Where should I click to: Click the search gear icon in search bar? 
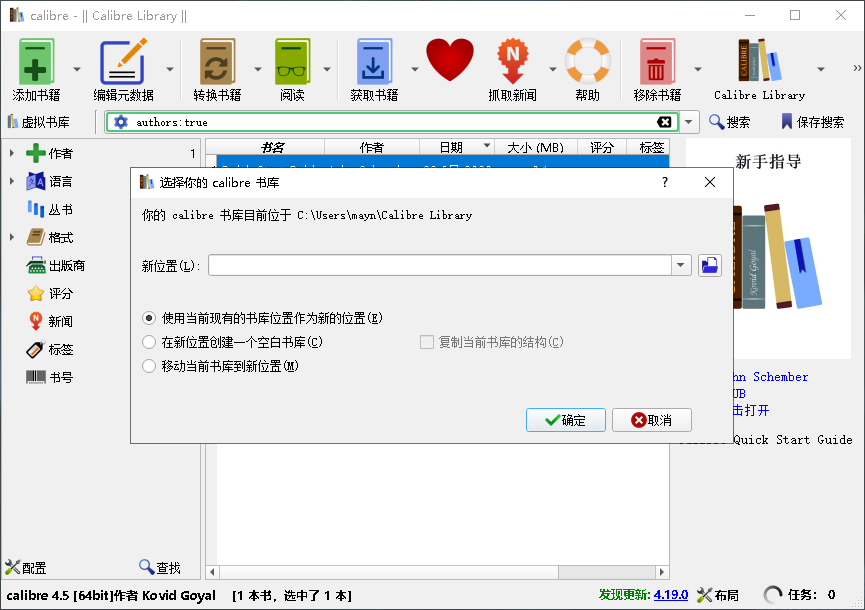point(120,122)
